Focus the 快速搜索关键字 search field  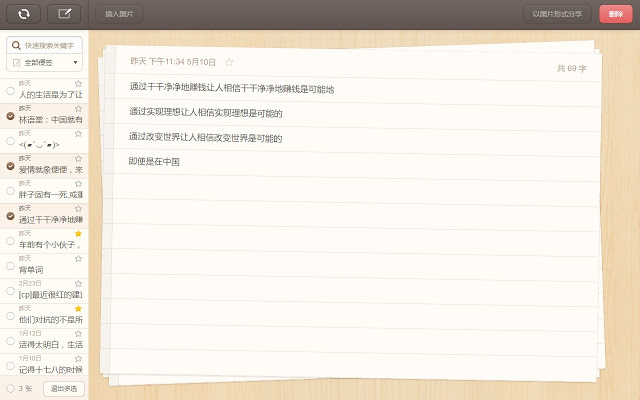click(x=44, y=45)
